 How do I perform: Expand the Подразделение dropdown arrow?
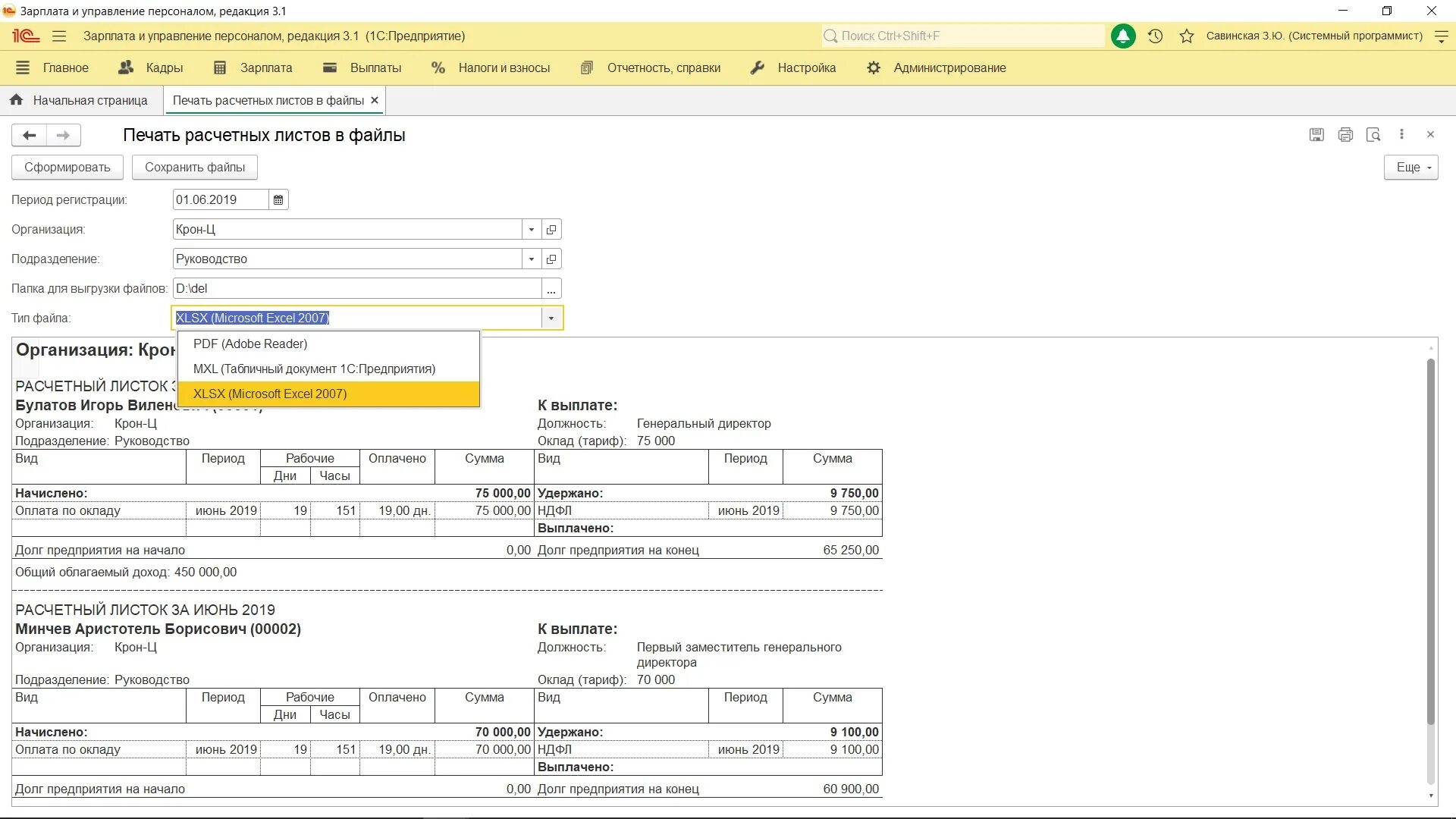click(x=532, y=259)
